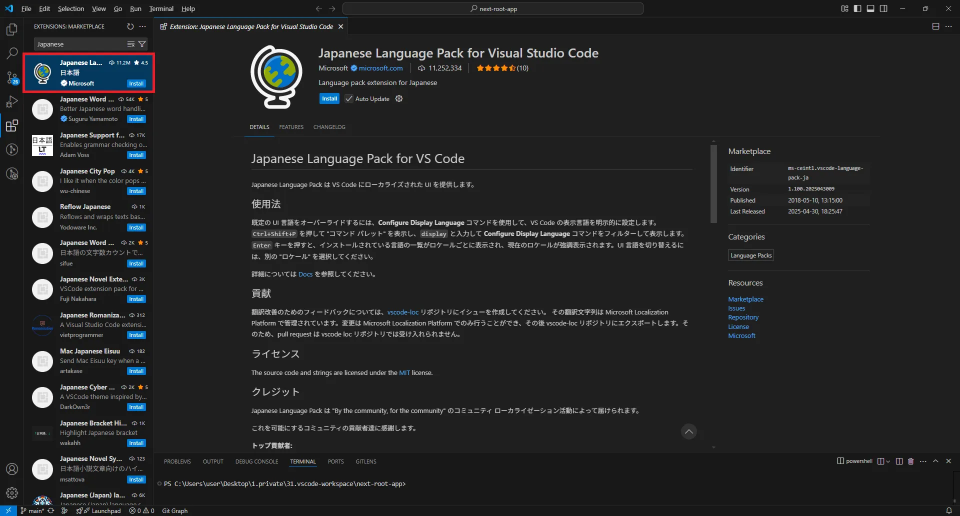Open the filter extensions funnel icon
This screenshot has height=516, width=960.
142,44
